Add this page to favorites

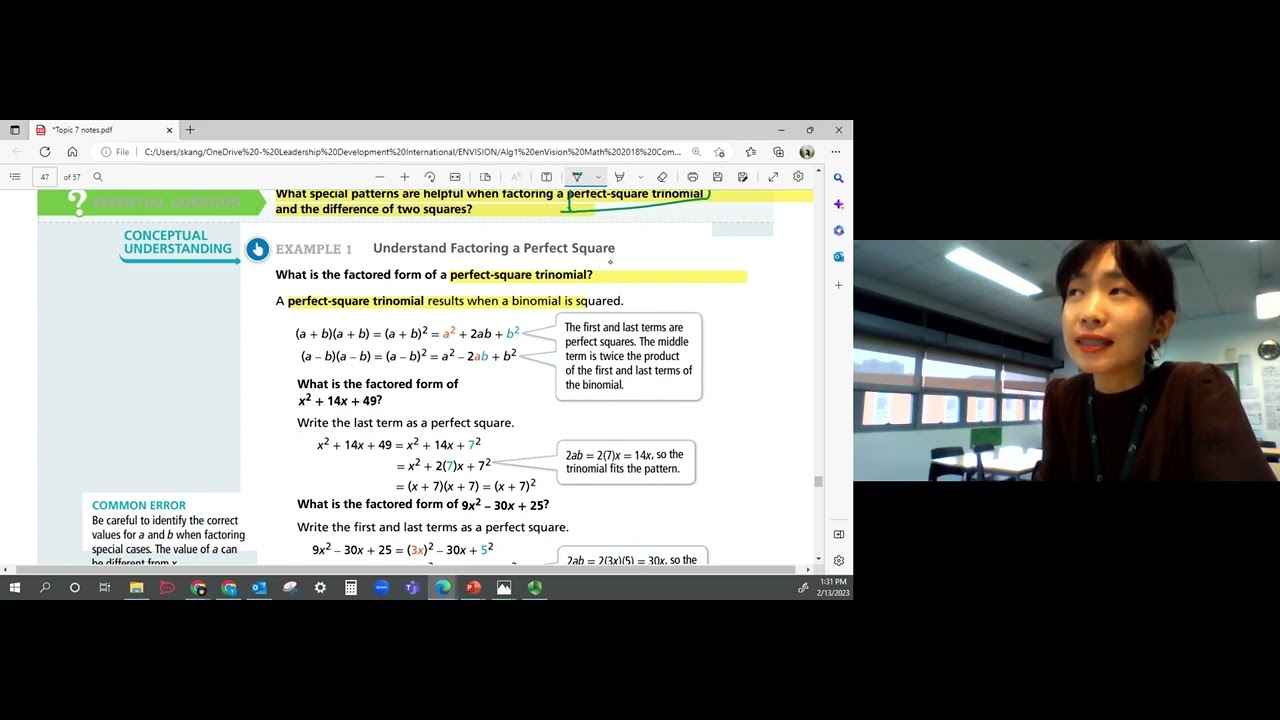pos(719,152)
